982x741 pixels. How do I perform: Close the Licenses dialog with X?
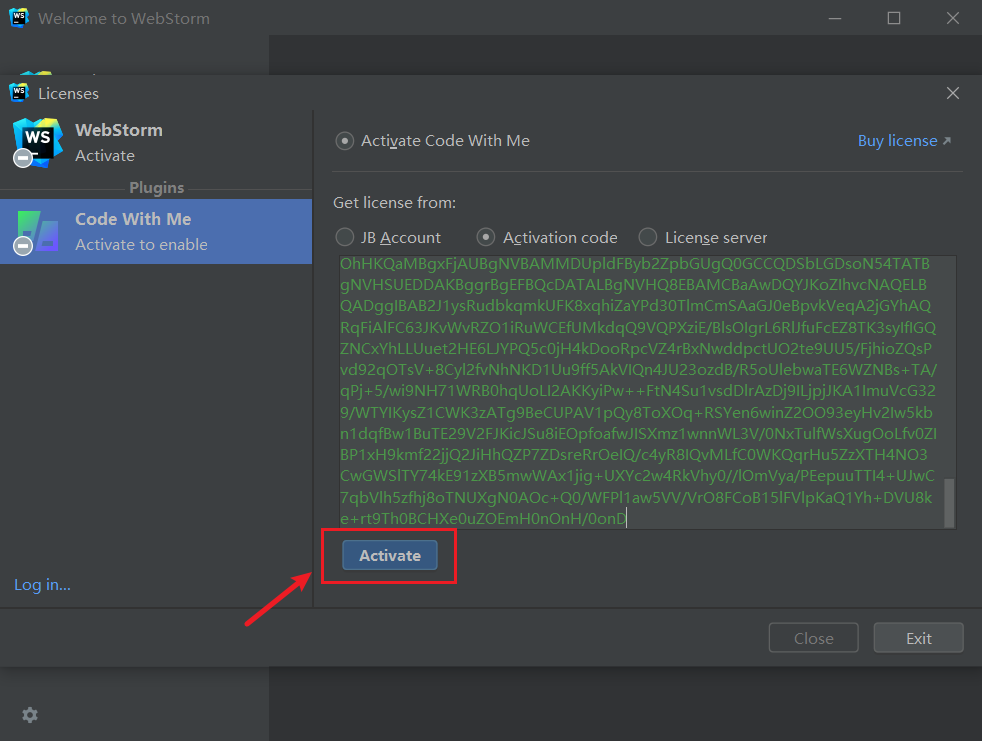point(953,93)
